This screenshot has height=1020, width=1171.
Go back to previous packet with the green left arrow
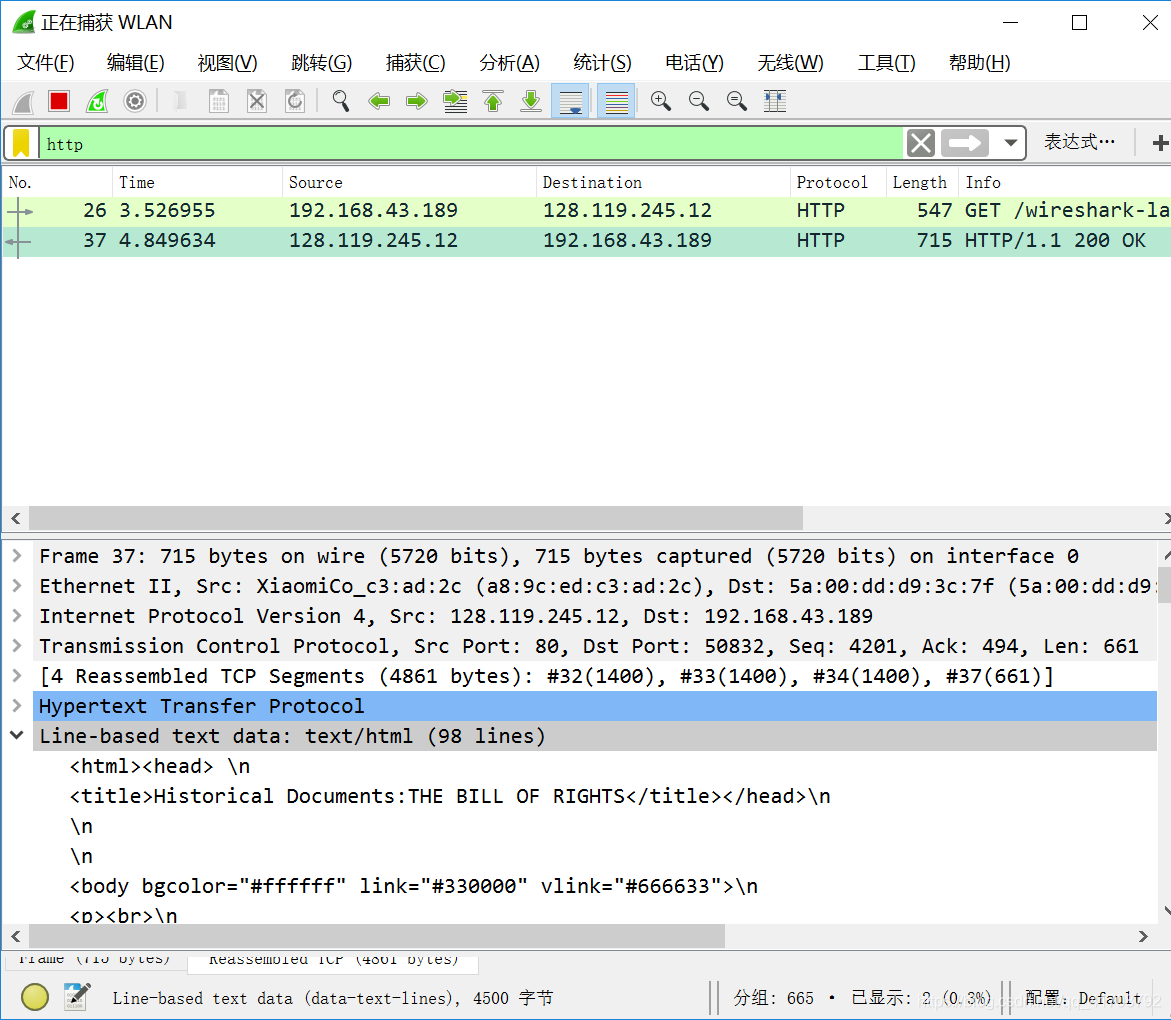click(x=379, y=101)
